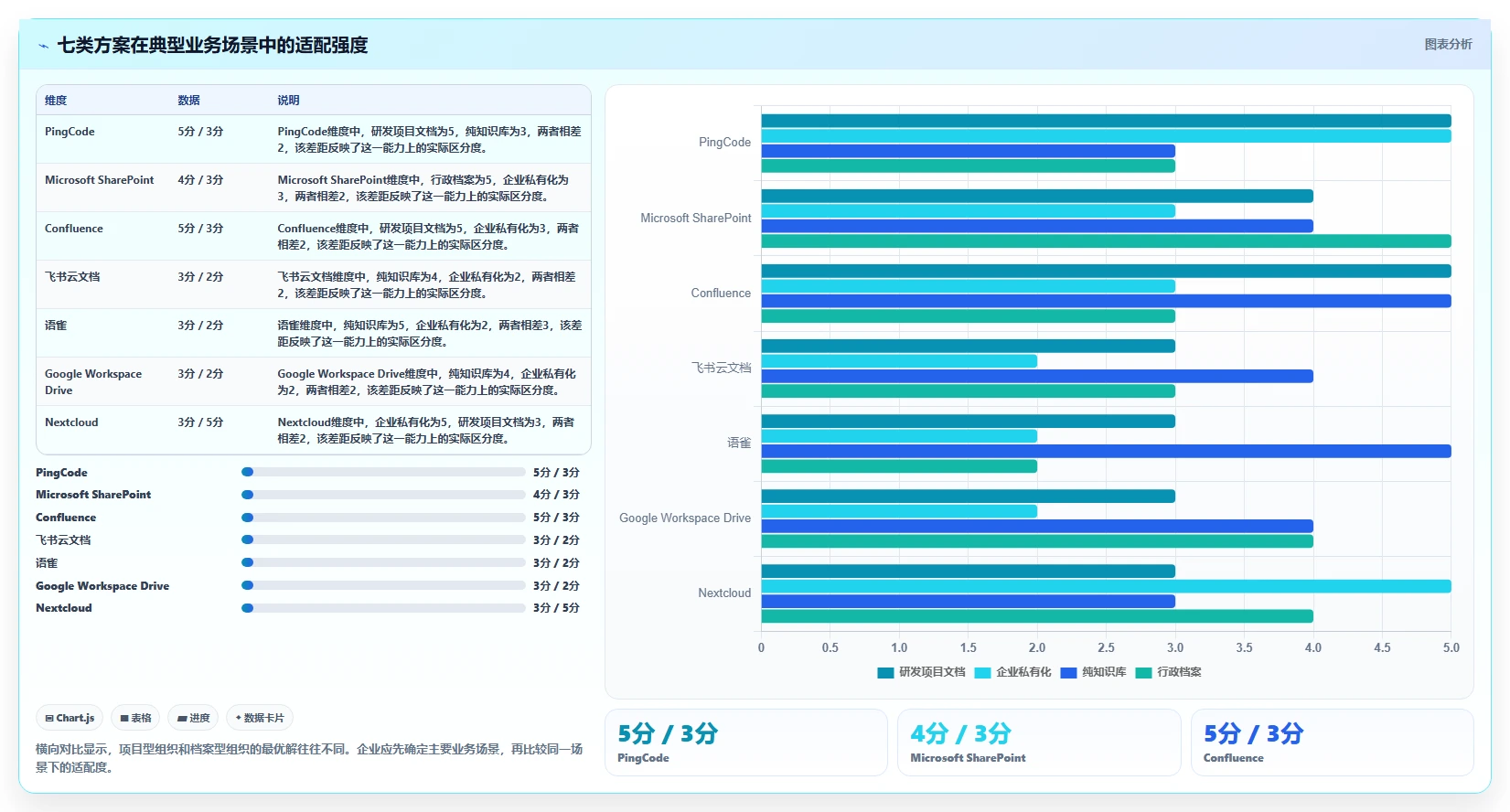Click the Nextcloud y-axis chart label
This screenshot has height=812, width=1510.
pyautogui.click(x=724, y=593)
